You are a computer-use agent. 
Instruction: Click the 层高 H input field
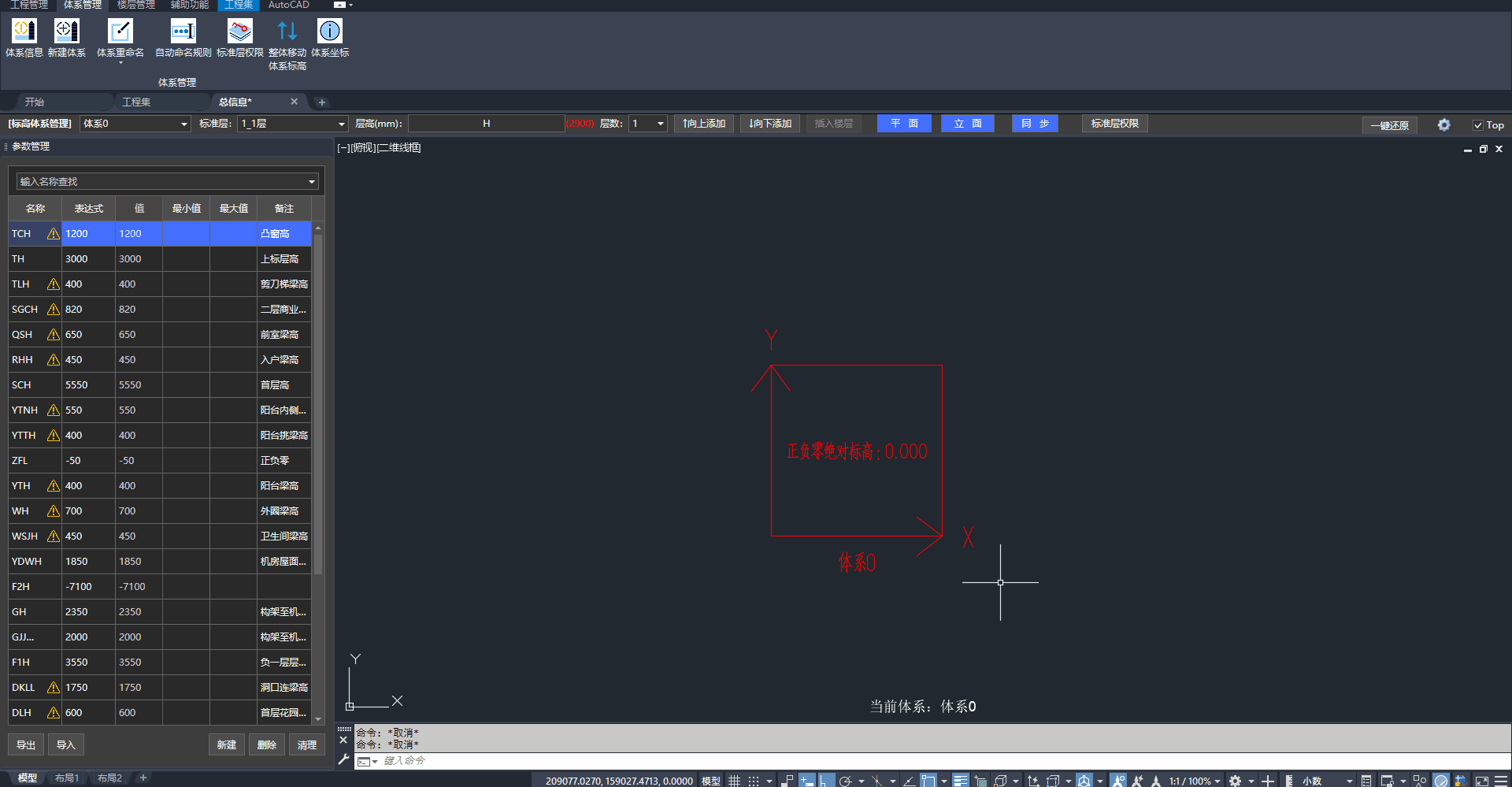pyautogui.click(x=486, y=124)
